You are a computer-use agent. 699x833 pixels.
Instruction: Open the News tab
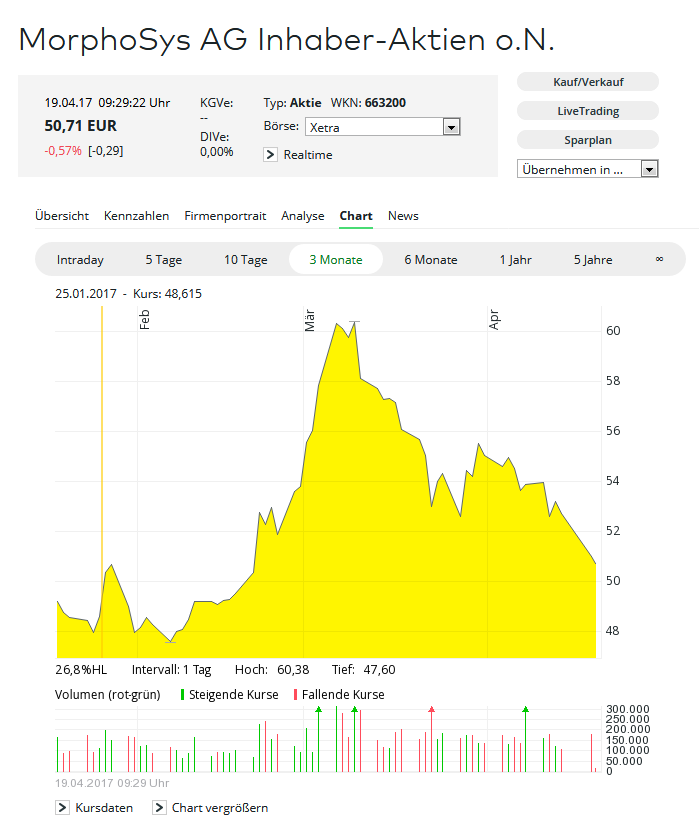pyautogui.click(x=403, y=216)
